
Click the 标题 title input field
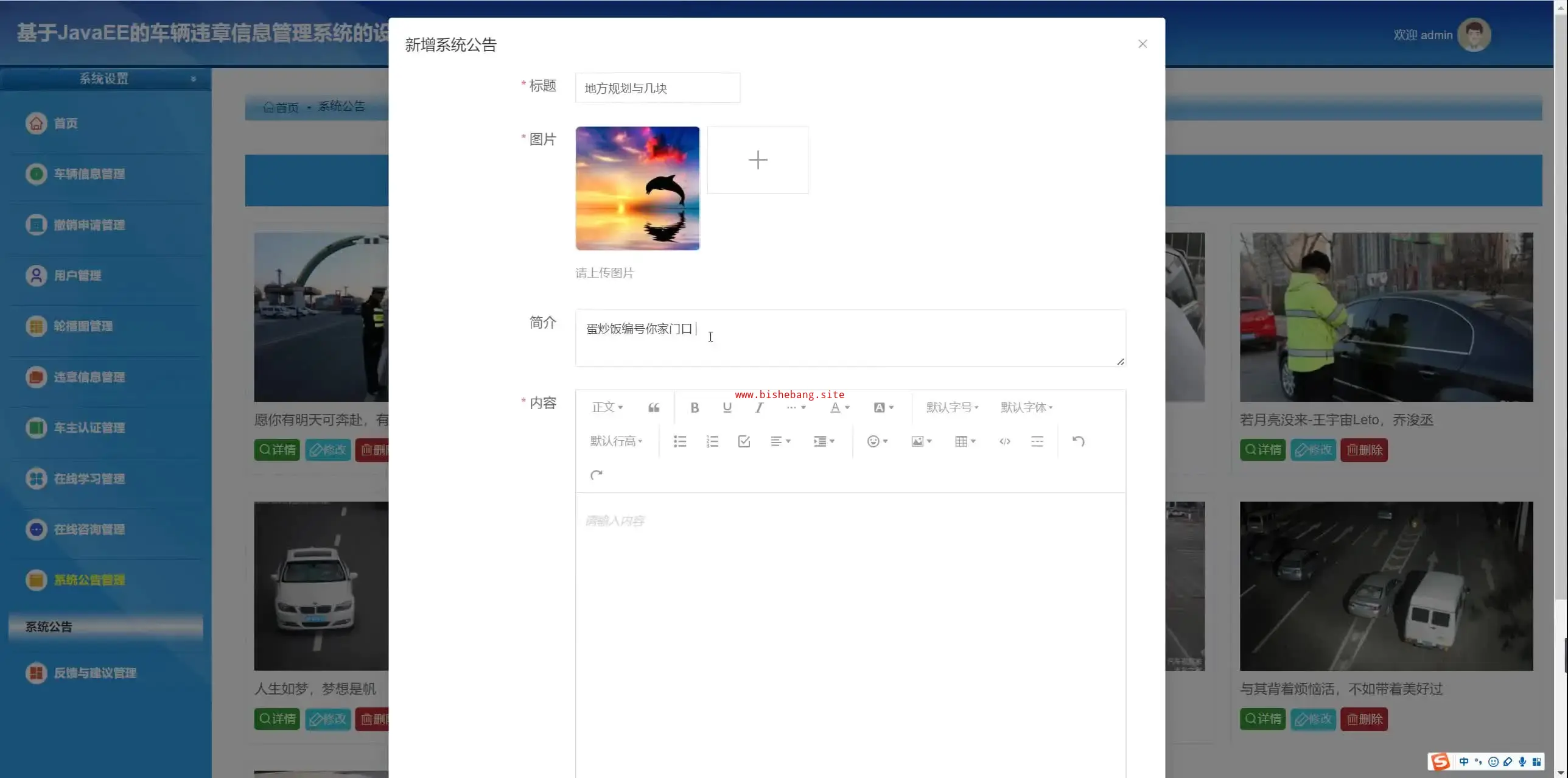pyautogui.click(x=657, y=88)
